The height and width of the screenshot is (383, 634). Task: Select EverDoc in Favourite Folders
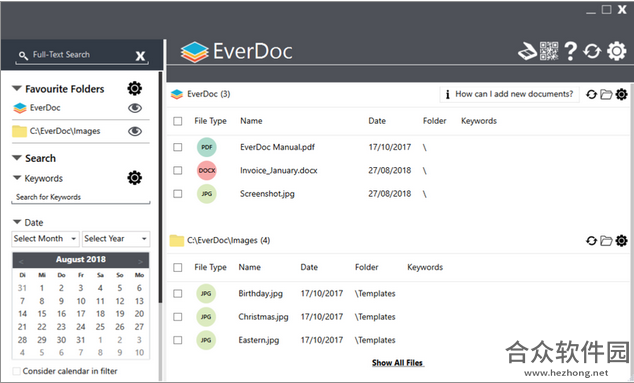(x=45, y=108)
